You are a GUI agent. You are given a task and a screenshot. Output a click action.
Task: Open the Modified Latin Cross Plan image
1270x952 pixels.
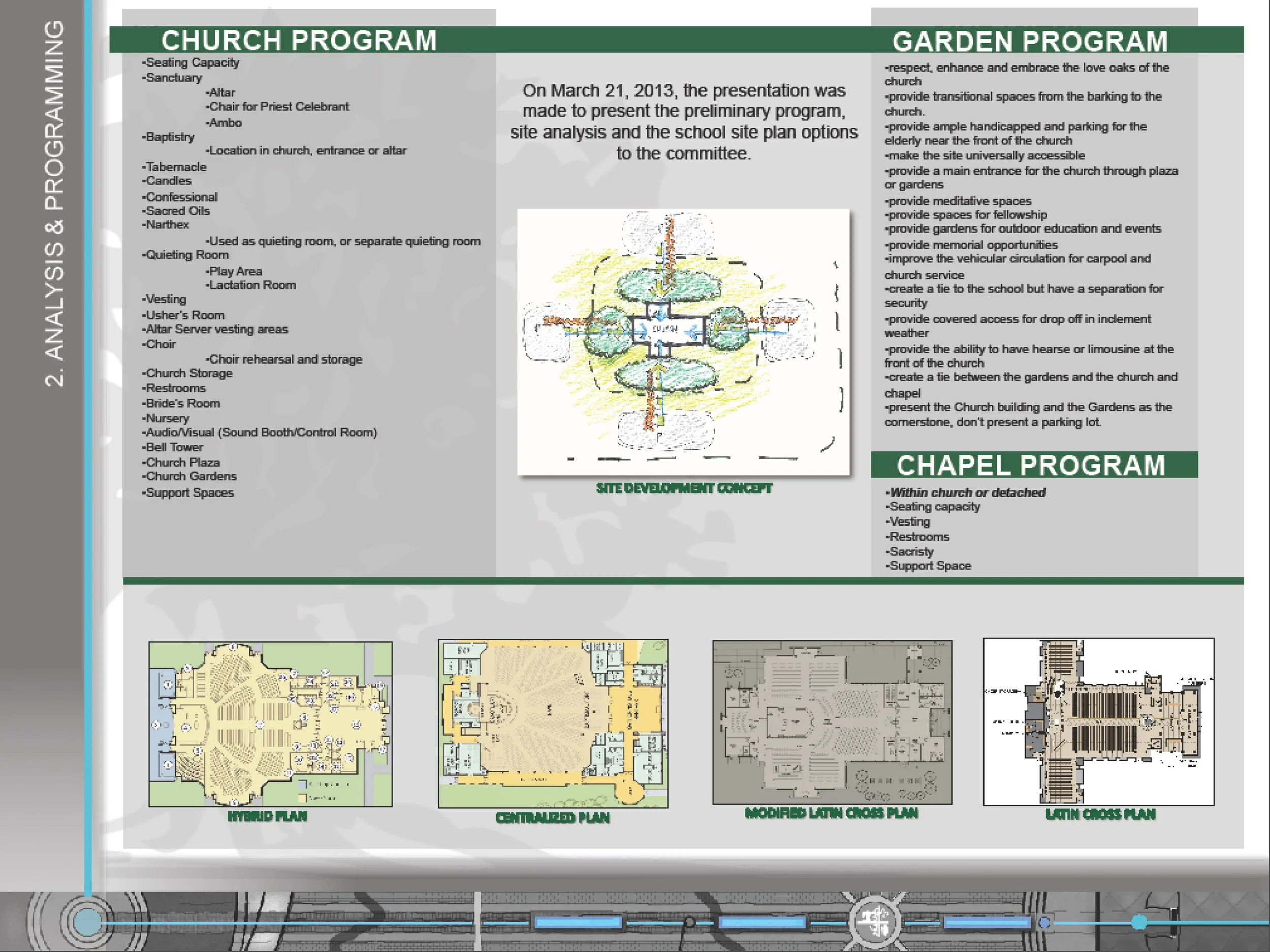point(833,723)
